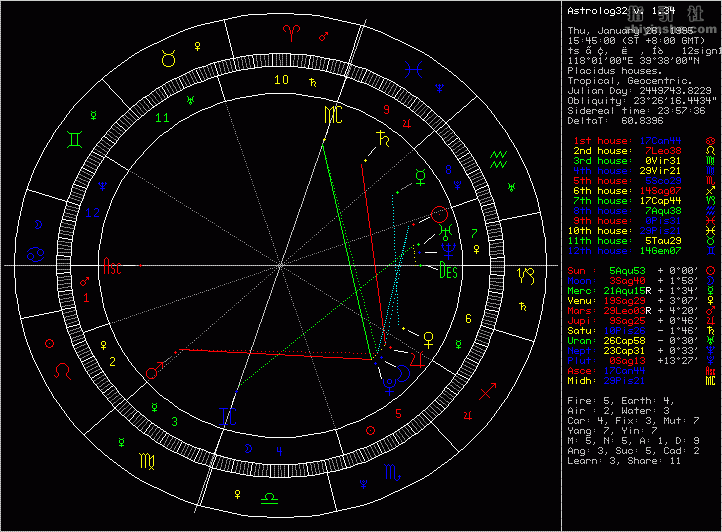The height and width of the screenshot is (532, 722).
Task: Select the 'Plut: 0Sag13' position row
Action: click(641, 361)
